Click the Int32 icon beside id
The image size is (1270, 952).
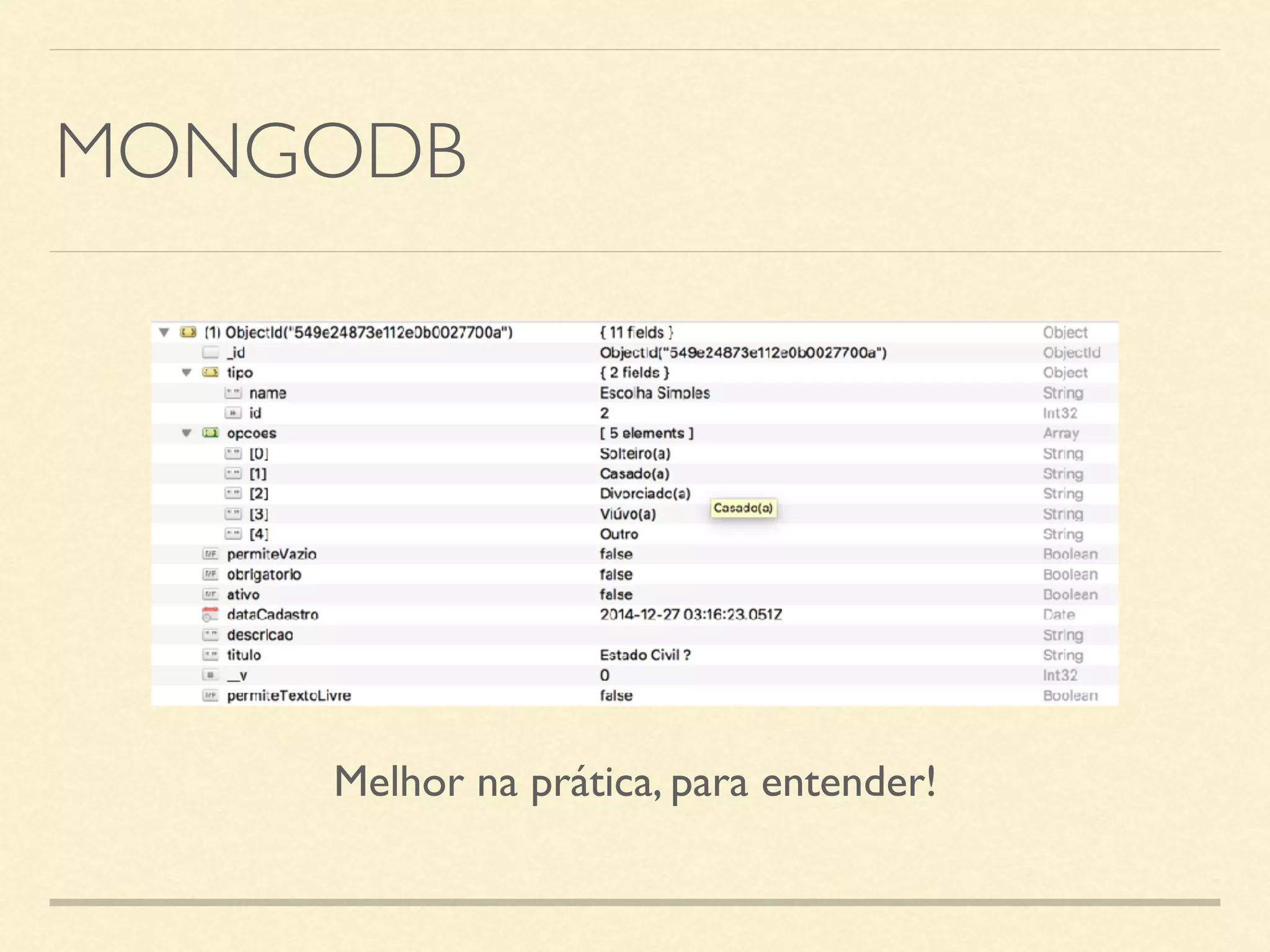click(x=233, y=413)
